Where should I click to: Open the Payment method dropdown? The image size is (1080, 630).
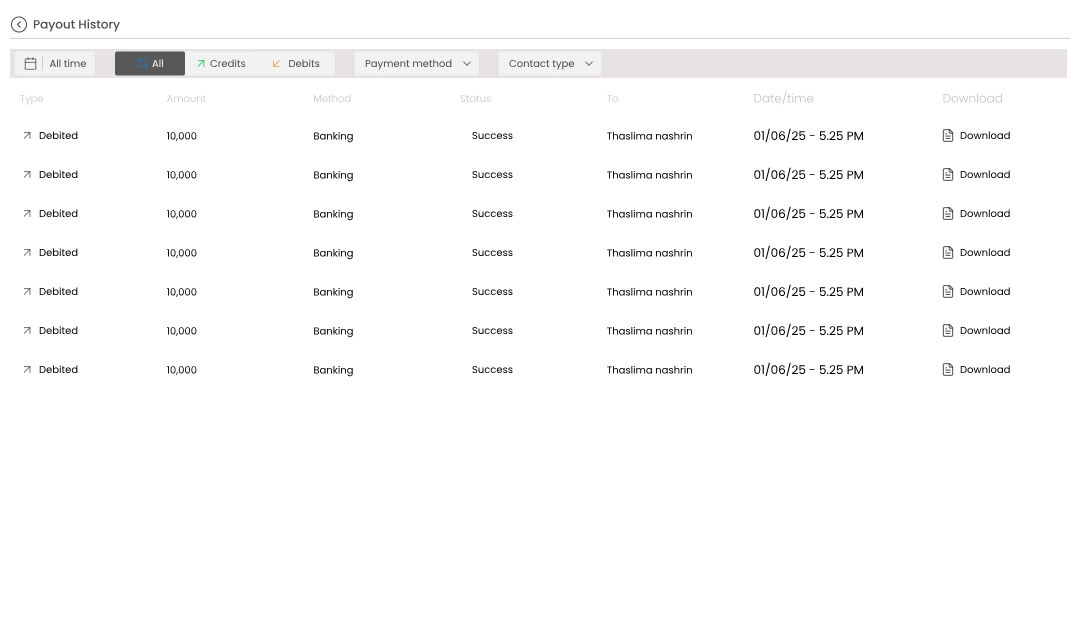[417, 64]
